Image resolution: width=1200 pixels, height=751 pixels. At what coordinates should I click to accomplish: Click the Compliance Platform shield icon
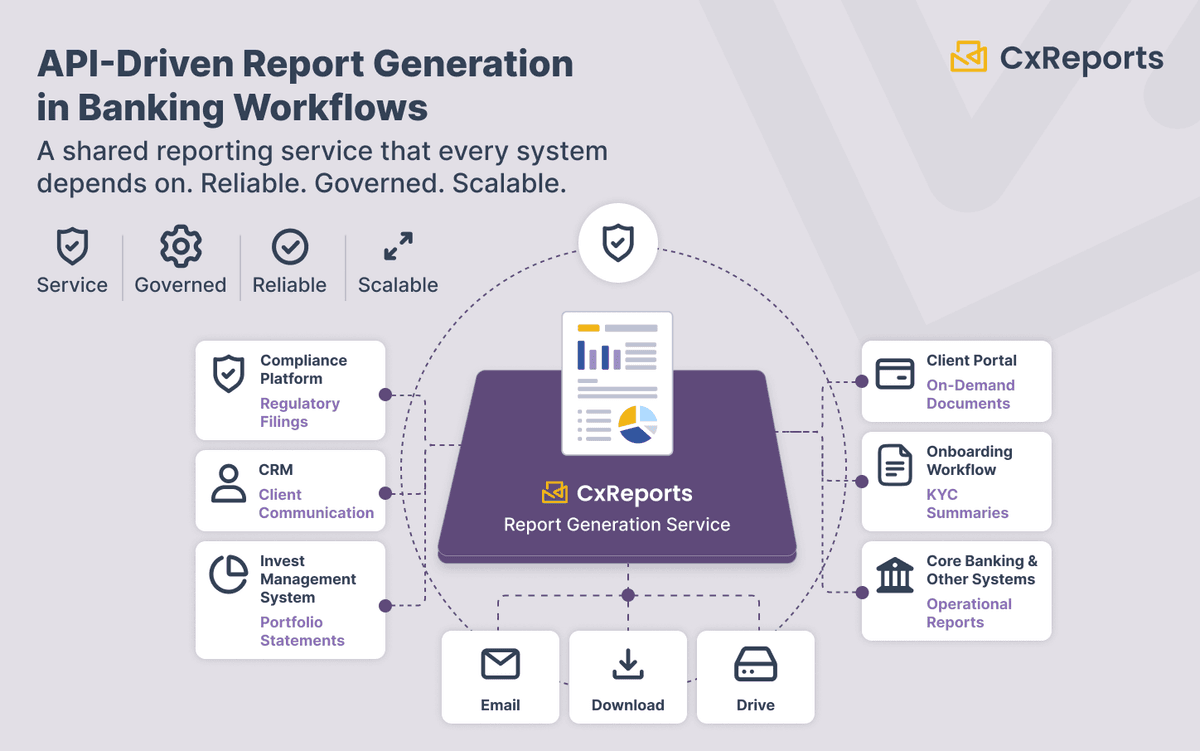[x=229, y=374]
